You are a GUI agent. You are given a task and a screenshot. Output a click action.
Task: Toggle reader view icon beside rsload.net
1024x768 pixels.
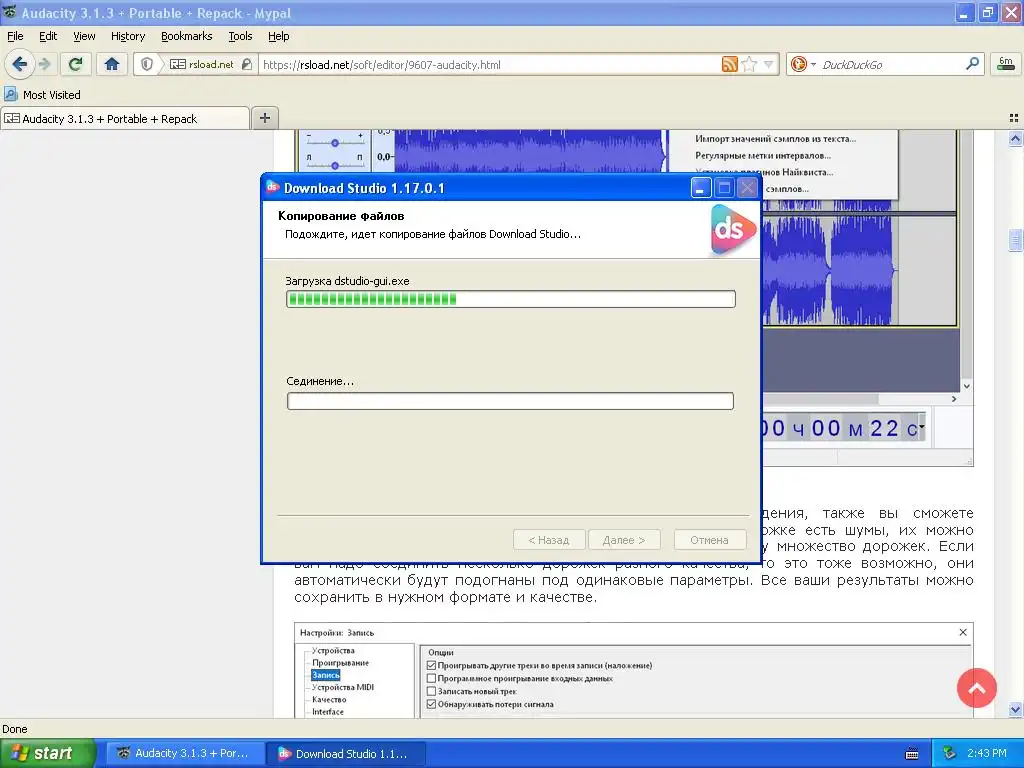coord(177,64)
